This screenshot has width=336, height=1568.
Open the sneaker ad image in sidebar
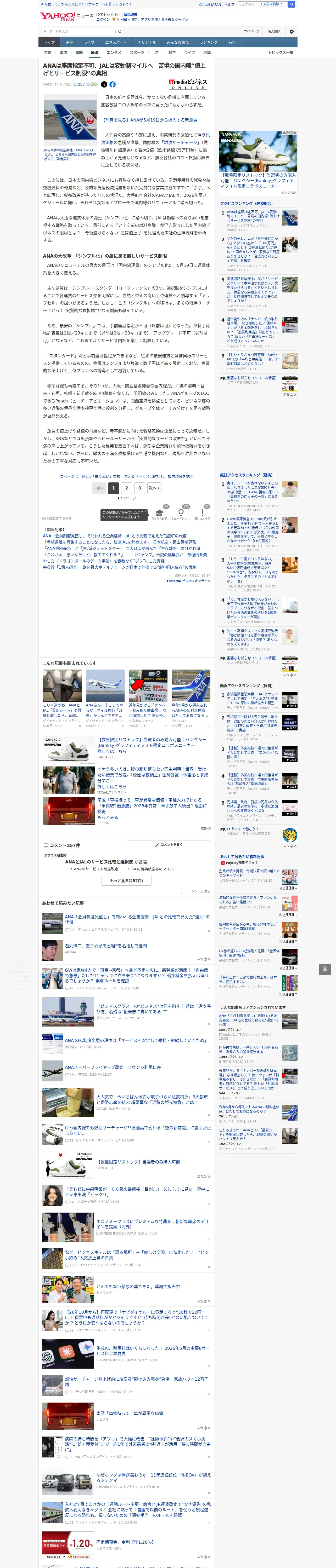coord(259,151)
